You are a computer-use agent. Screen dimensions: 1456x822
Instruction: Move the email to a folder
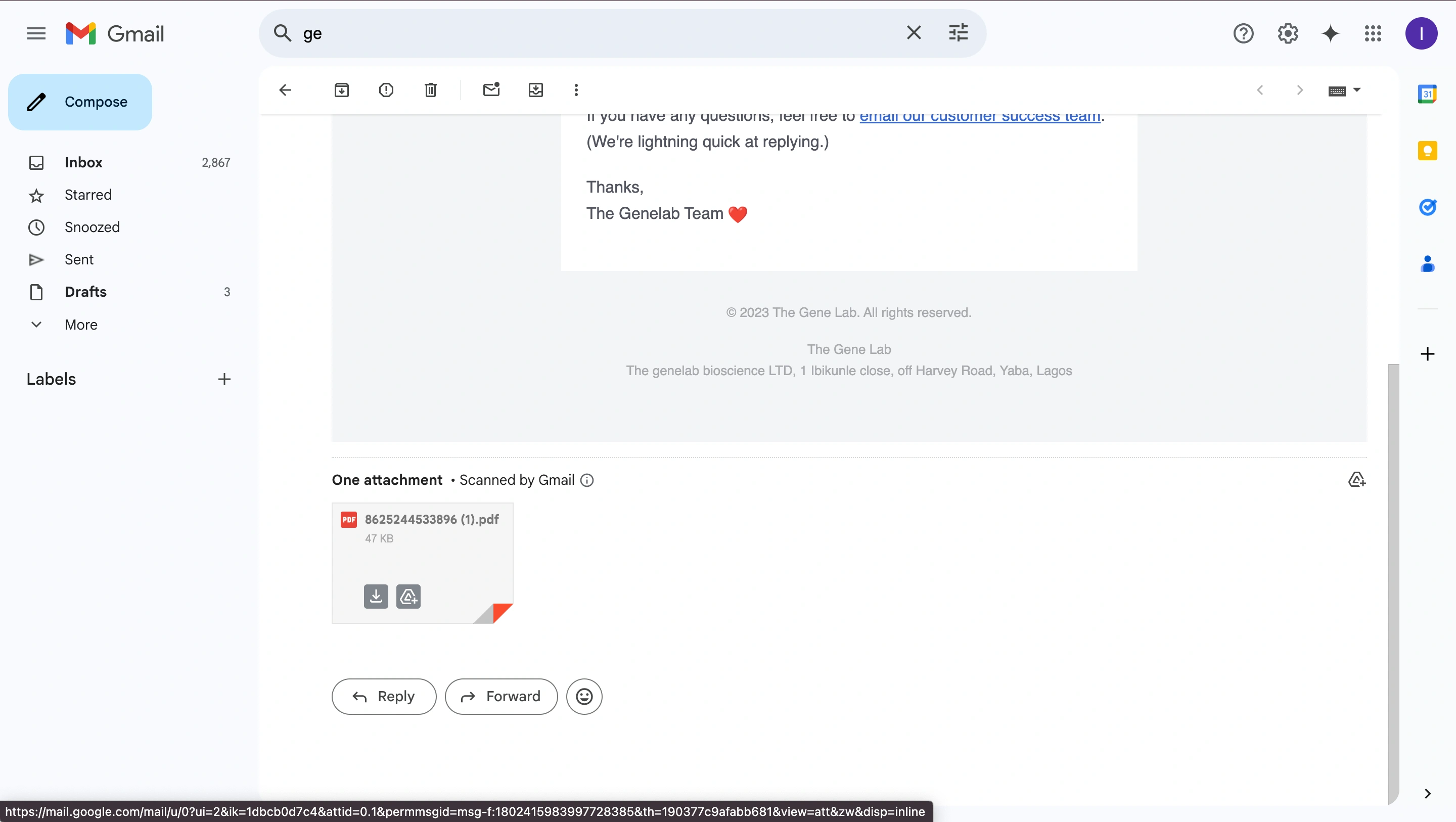coord(535,90)
